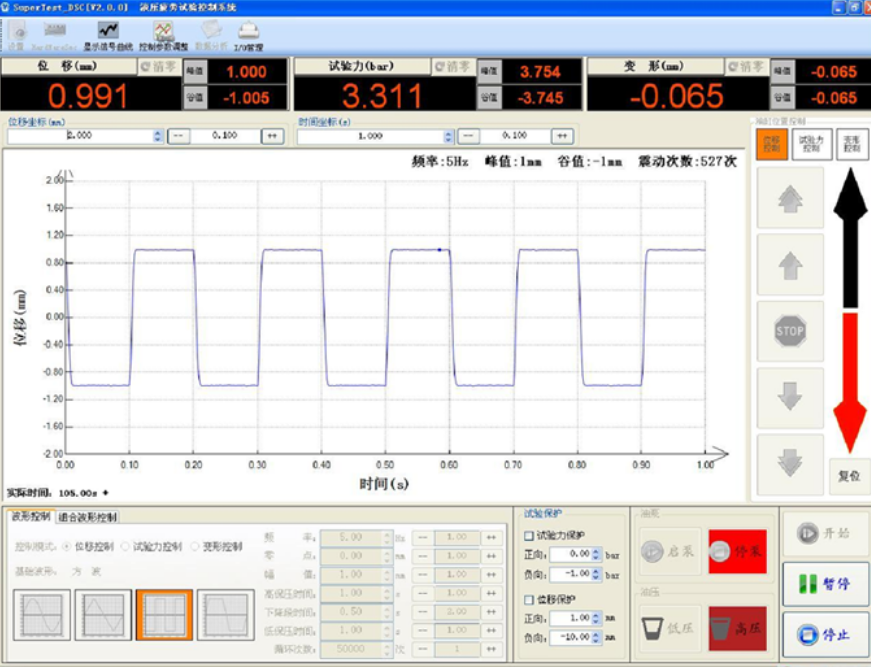
Task: Open 显示信号曲线 signal curve toolbar icon
Action: point(108,35)
